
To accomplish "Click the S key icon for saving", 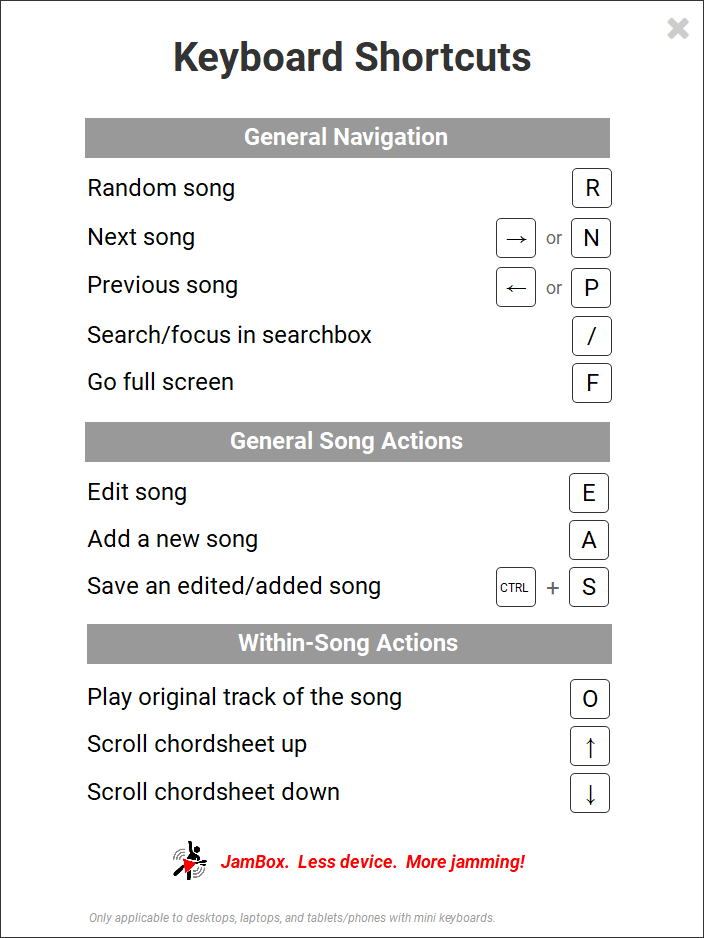I will (589, 587).
